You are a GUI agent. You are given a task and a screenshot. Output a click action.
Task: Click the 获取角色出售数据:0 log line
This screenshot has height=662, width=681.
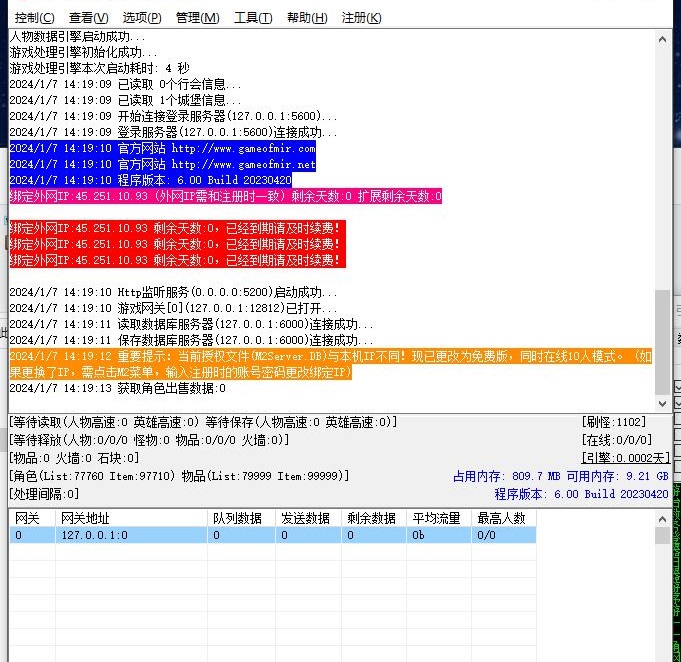[x=118, y=388]
